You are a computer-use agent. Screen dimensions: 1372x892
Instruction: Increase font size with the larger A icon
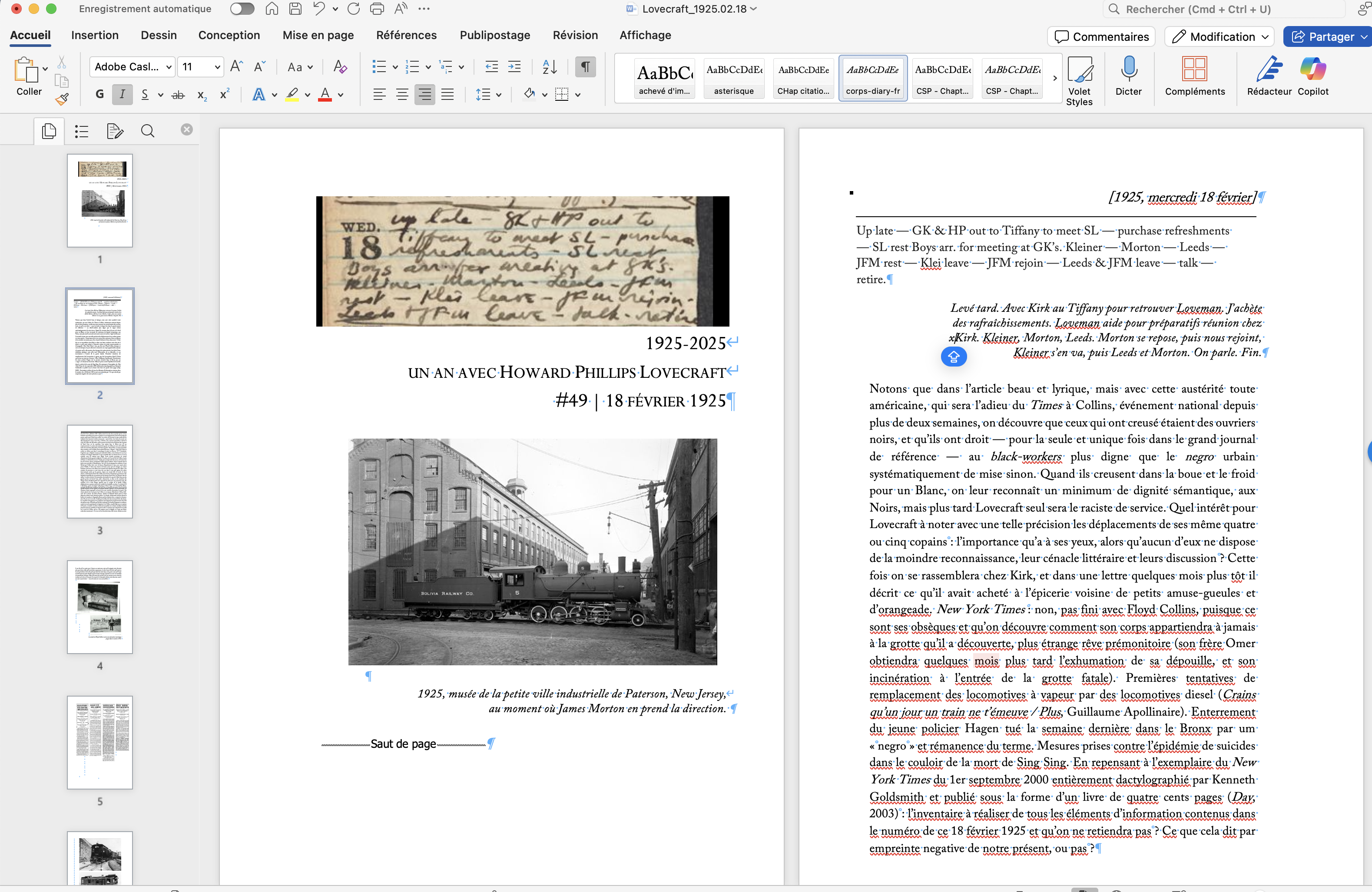tap(236, 67)
